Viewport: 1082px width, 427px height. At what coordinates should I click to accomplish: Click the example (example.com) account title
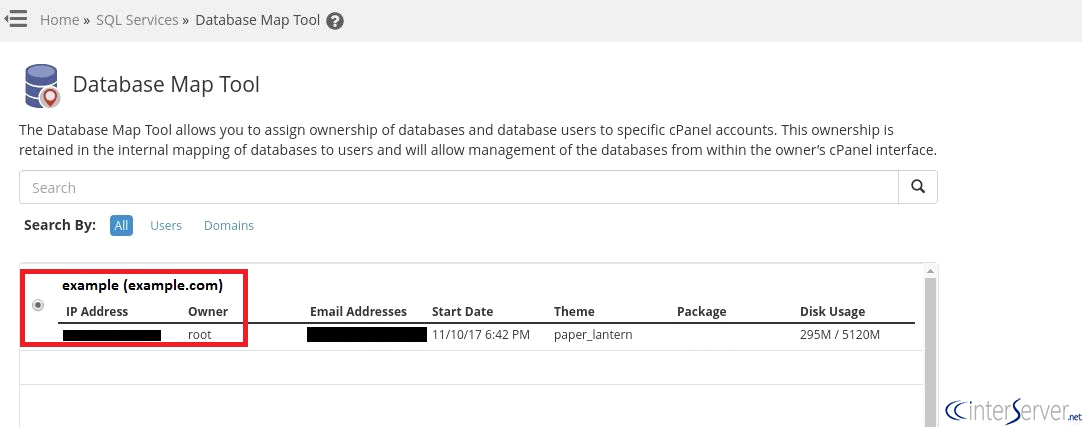[143, 285]
